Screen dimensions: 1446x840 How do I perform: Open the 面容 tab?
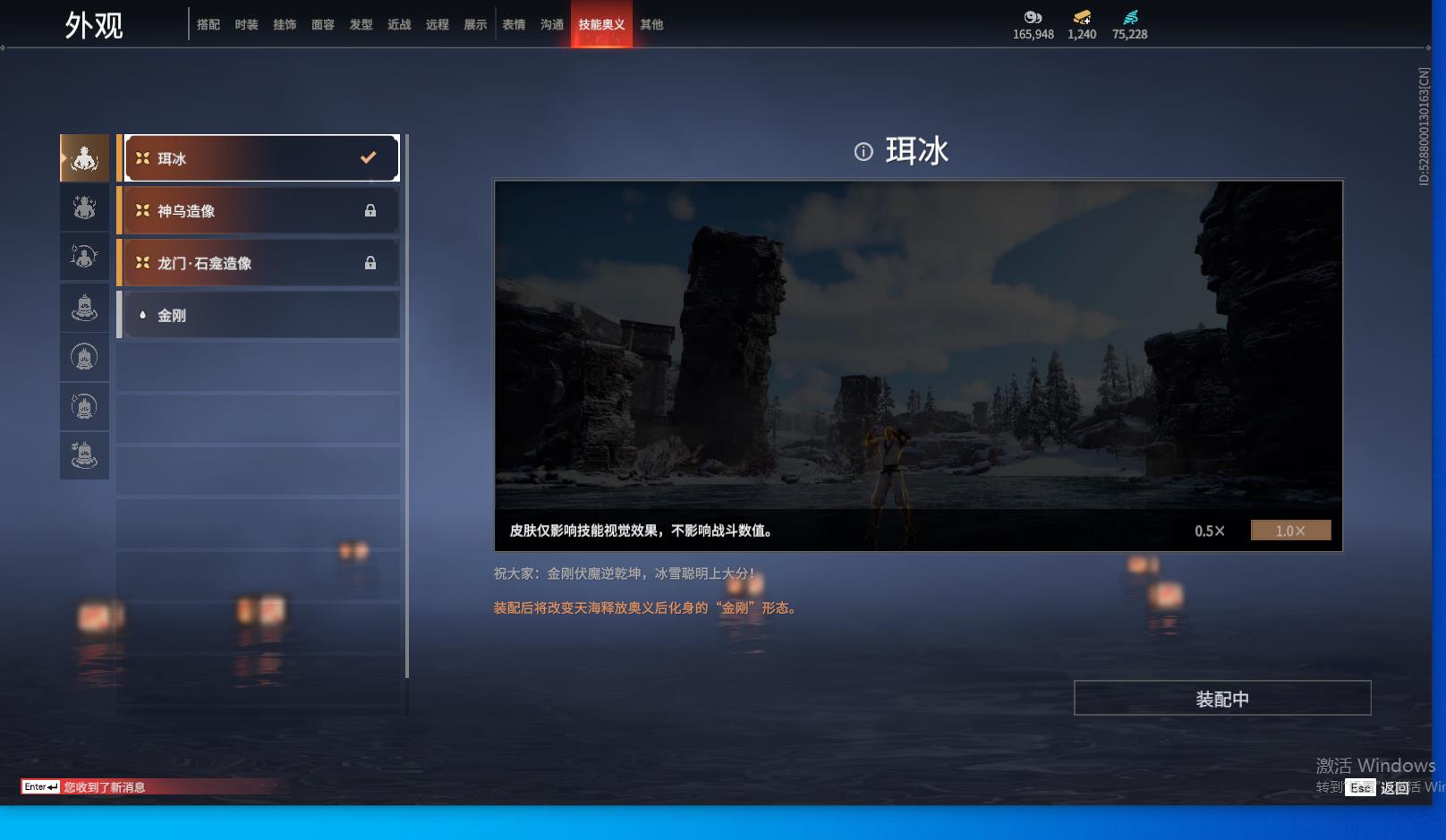click(x=323, y=25)
